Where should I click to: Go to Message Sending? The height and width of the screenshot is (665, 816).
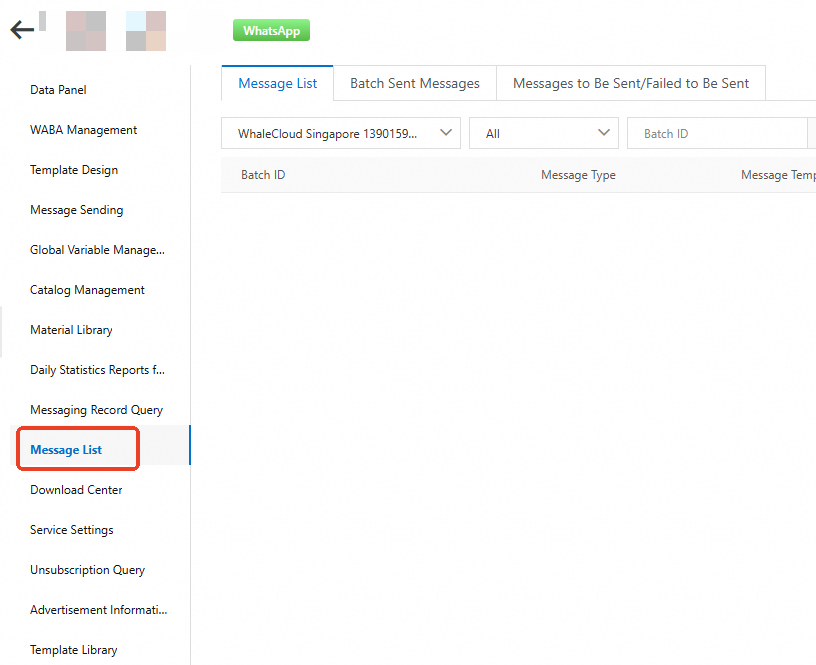coord(76,210)
